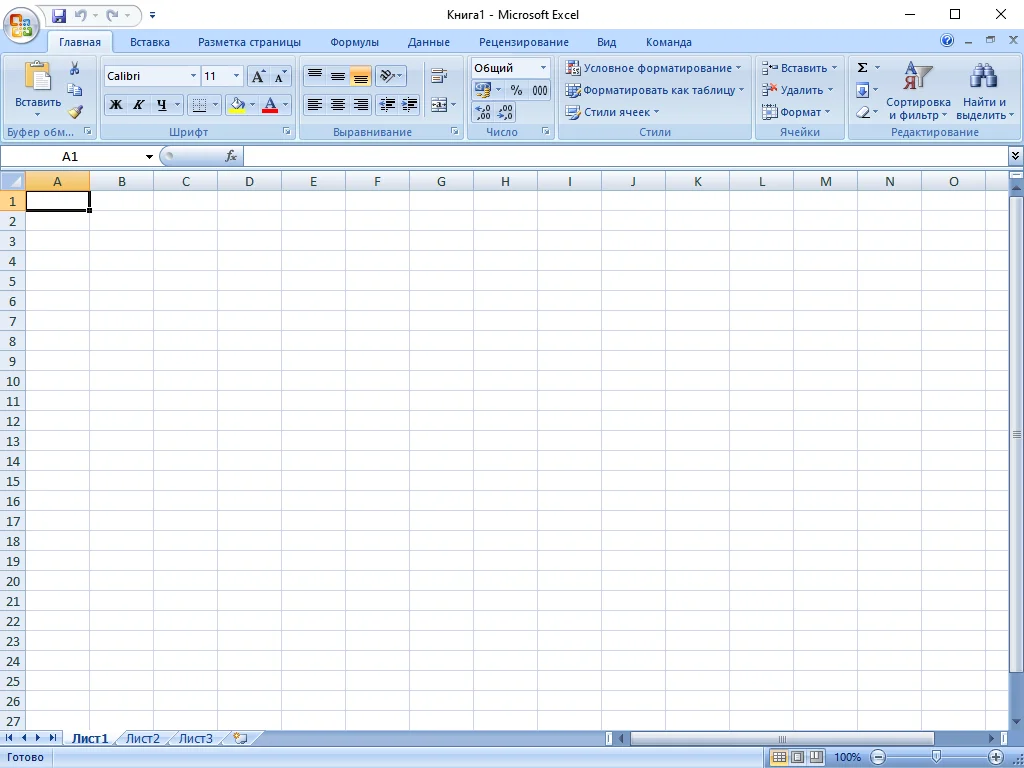Click Формат in the Ячейки group
This screenshot has height=768, width=1024.
point(796,112)
